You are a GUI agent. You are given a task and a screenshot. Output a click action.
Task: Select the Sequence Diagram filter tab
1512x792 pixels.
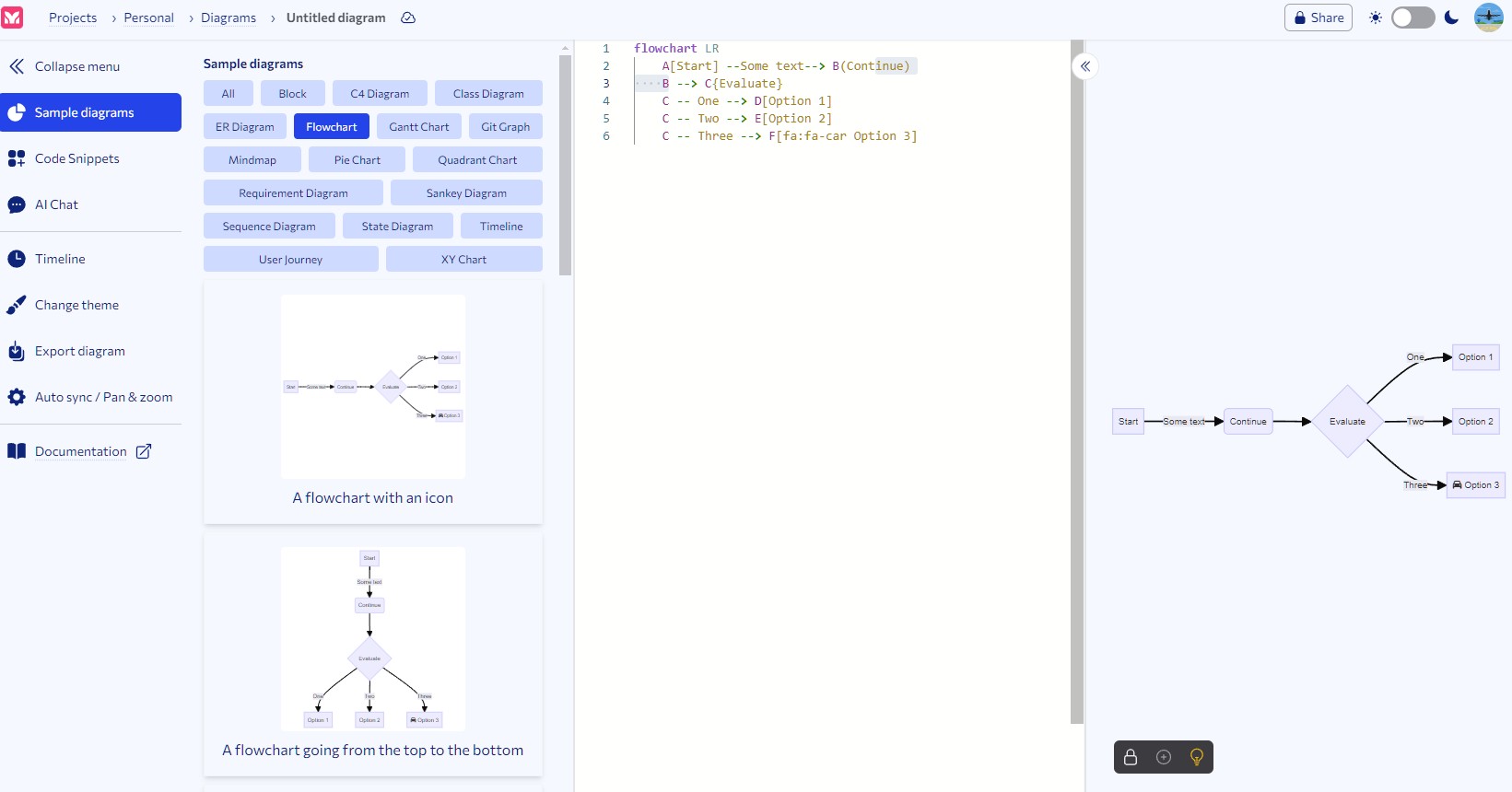(x=269, y=227)
